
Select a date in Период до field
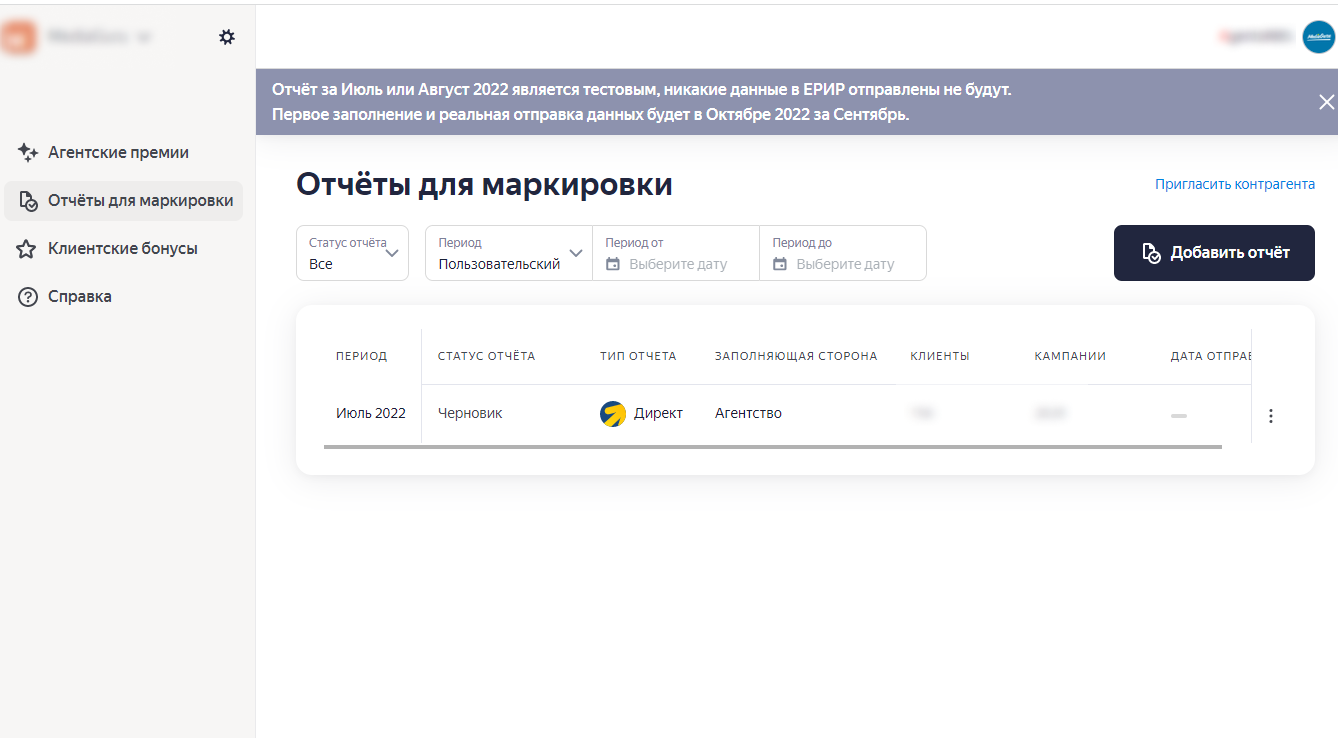point(843,264)
